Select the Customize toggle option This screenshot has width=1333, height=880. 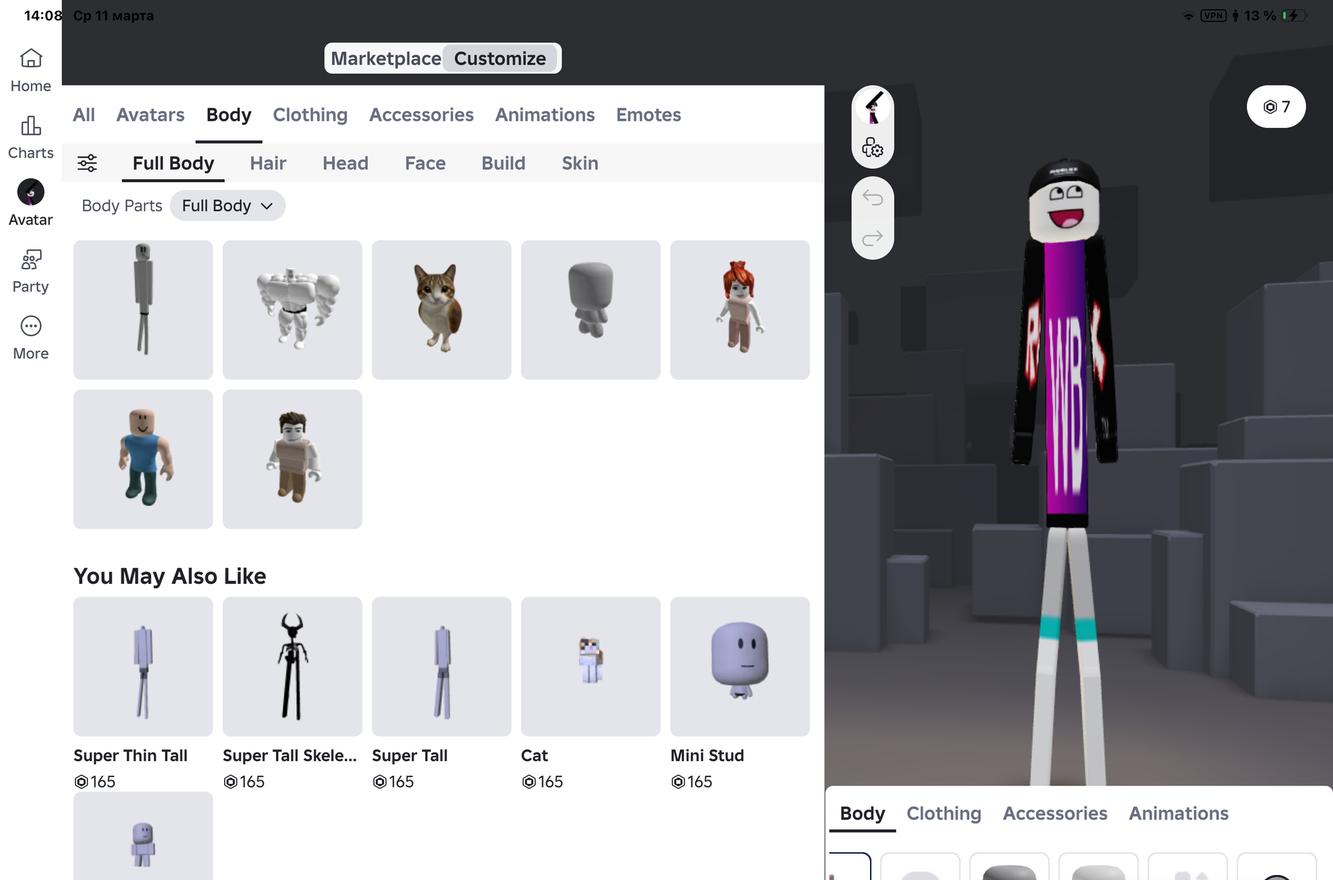500,58
